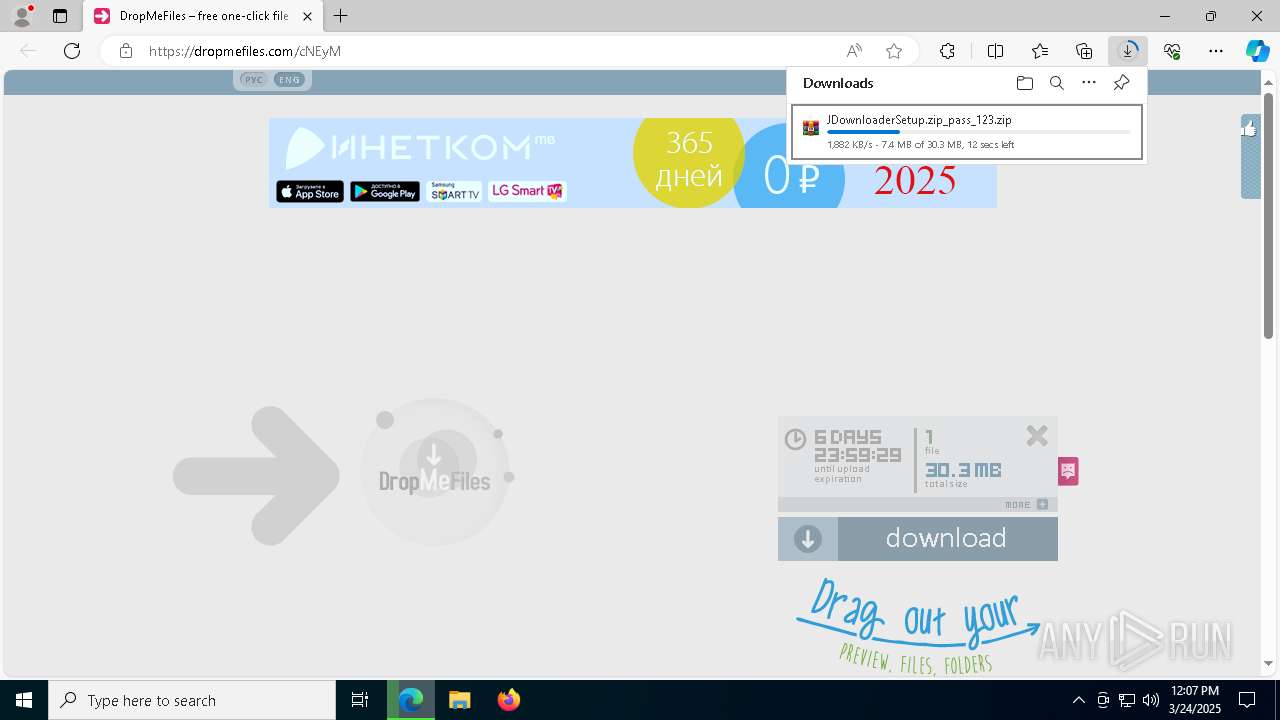Open downloads folder from Downloads panel
1280x720 pixels.
click(1024, 83)
